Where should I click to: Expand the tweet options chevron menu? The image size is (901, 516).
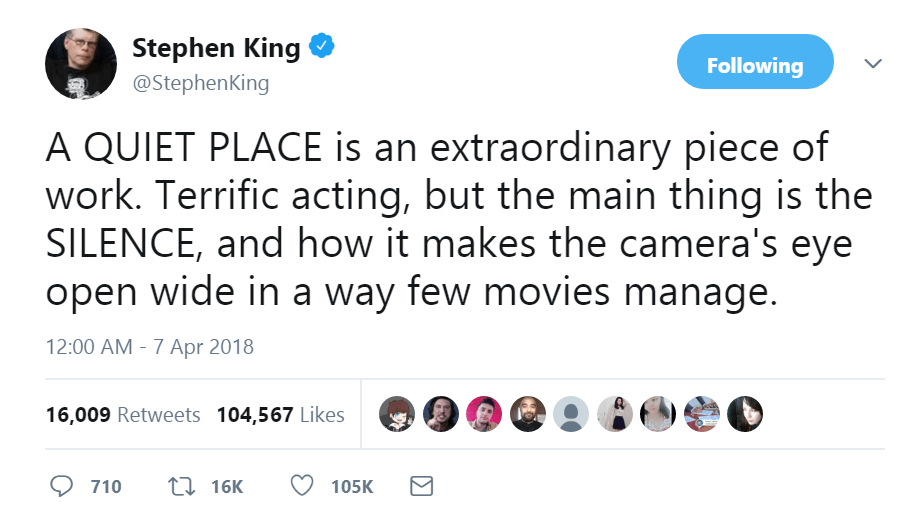coord(873,64)
